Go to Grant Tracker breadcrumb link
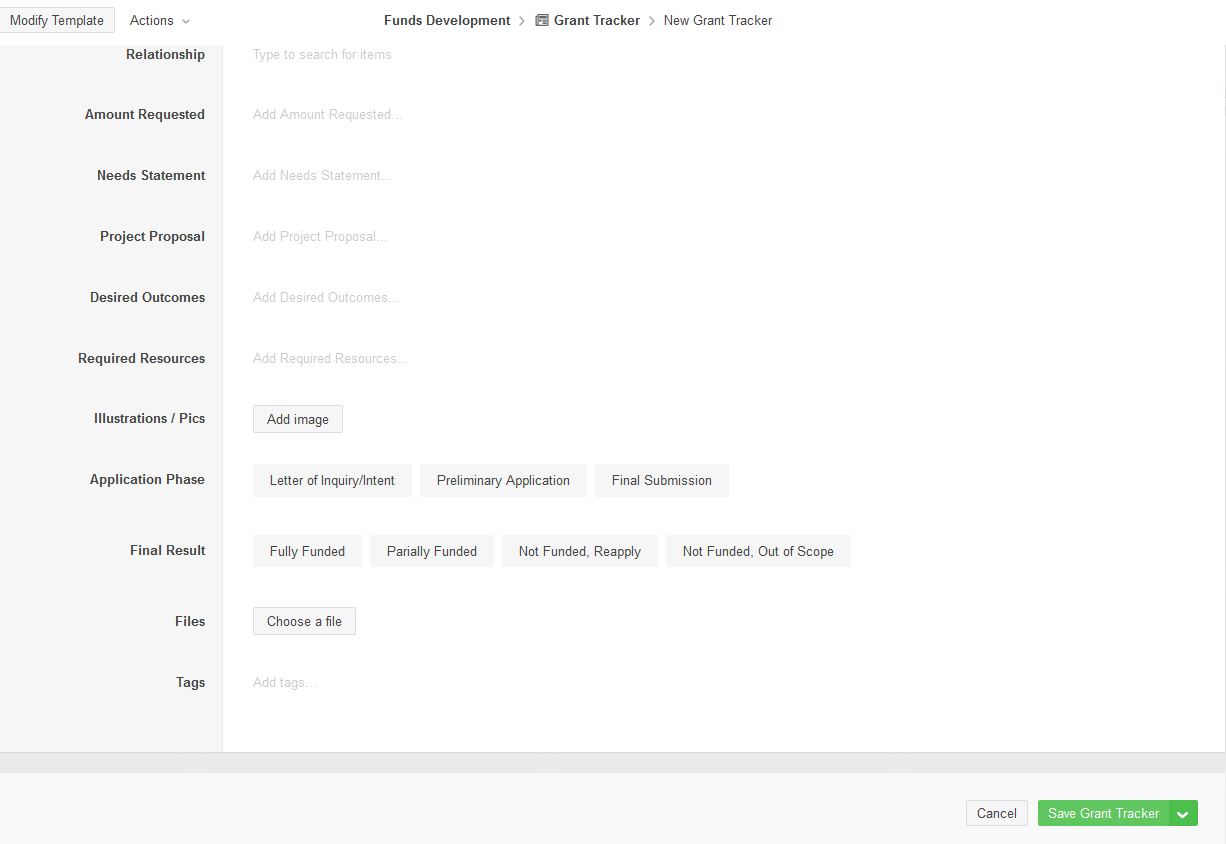 pos(596,20)
